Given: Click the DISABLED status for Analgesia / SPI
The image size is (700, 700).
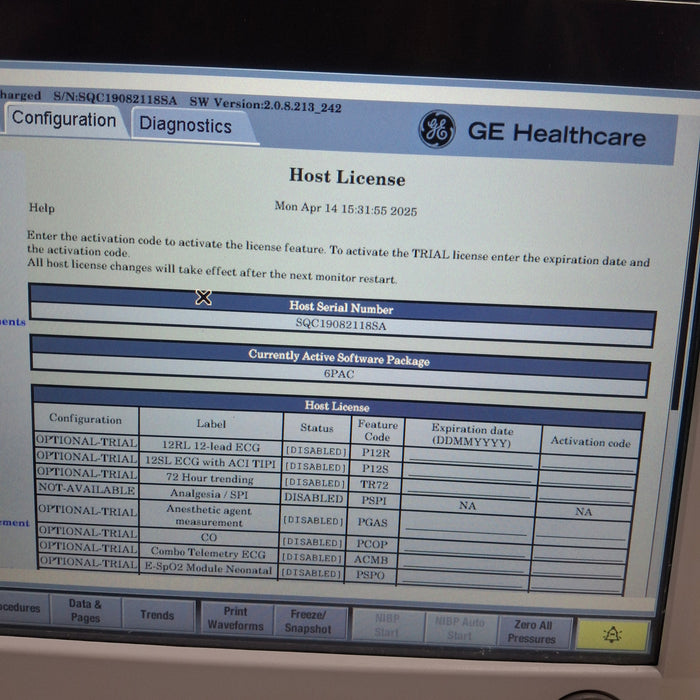Looking at the screenshot, I should point(314,498).
